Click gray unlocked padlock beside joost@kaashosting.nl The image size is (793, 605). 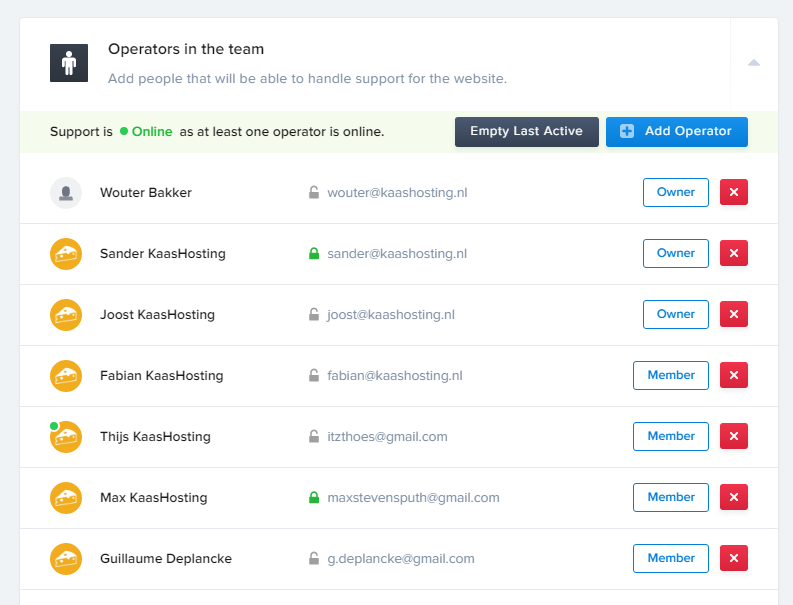314,315
